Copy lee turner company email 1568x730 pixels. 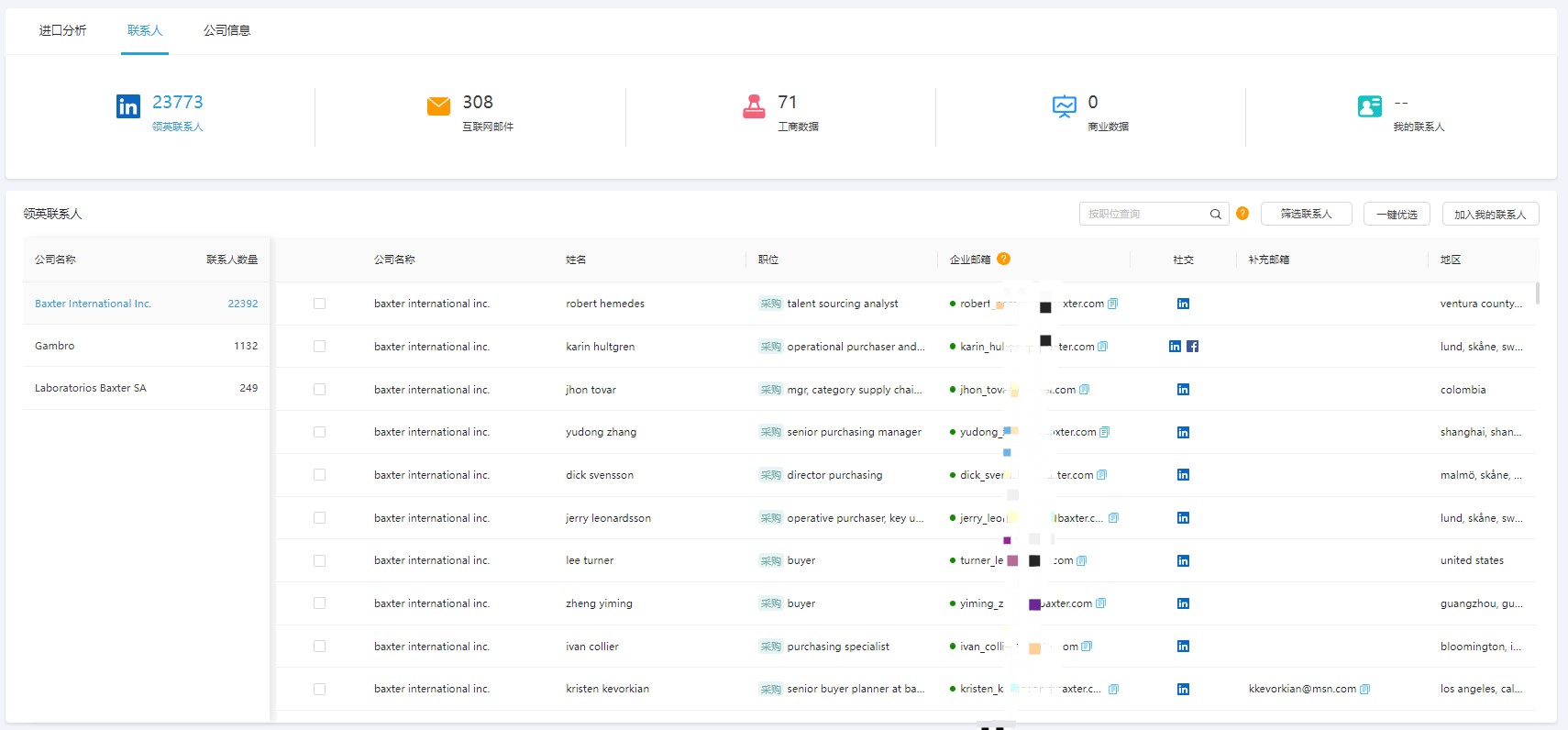[x=1081, y=560]
